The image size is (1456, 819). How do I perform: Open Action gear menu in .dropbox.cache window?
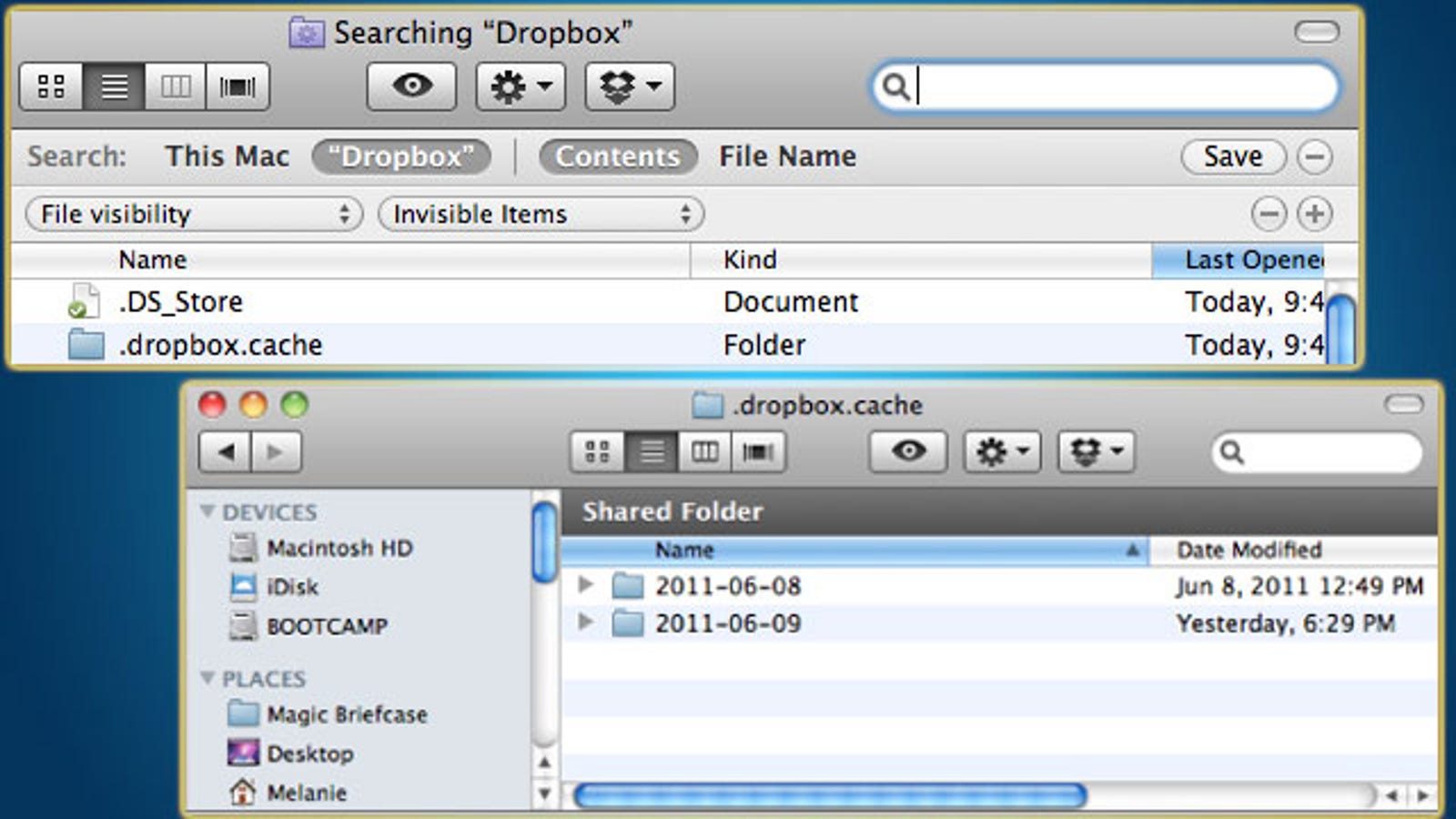(x=1002, y=452)
